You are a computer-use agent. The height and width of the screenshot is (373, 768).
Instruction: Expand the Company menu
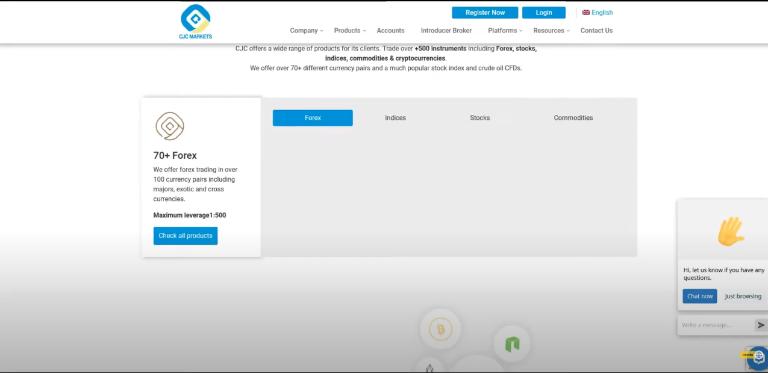pos(306,30)
